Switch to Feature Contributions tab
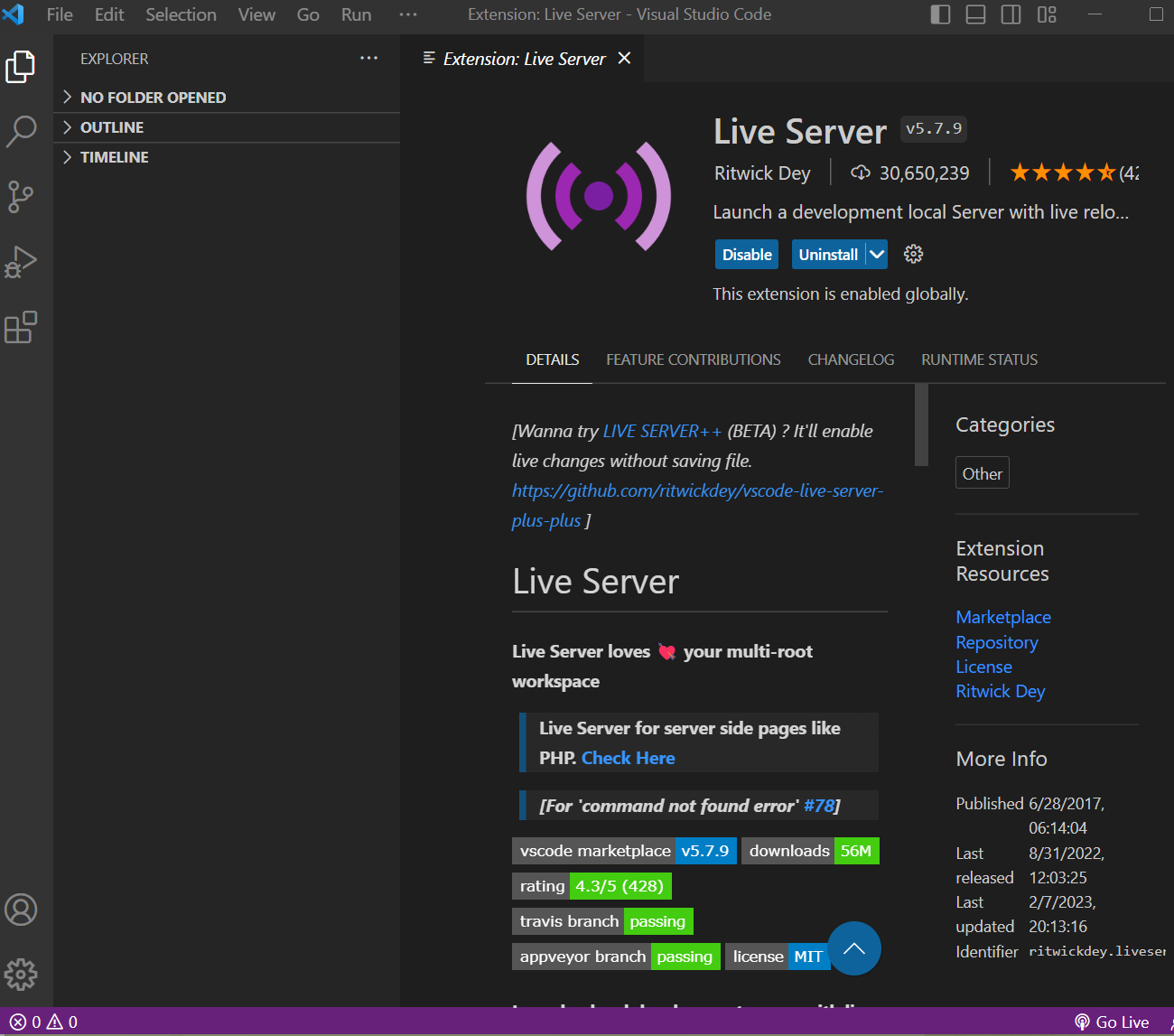 pos(694,359)
